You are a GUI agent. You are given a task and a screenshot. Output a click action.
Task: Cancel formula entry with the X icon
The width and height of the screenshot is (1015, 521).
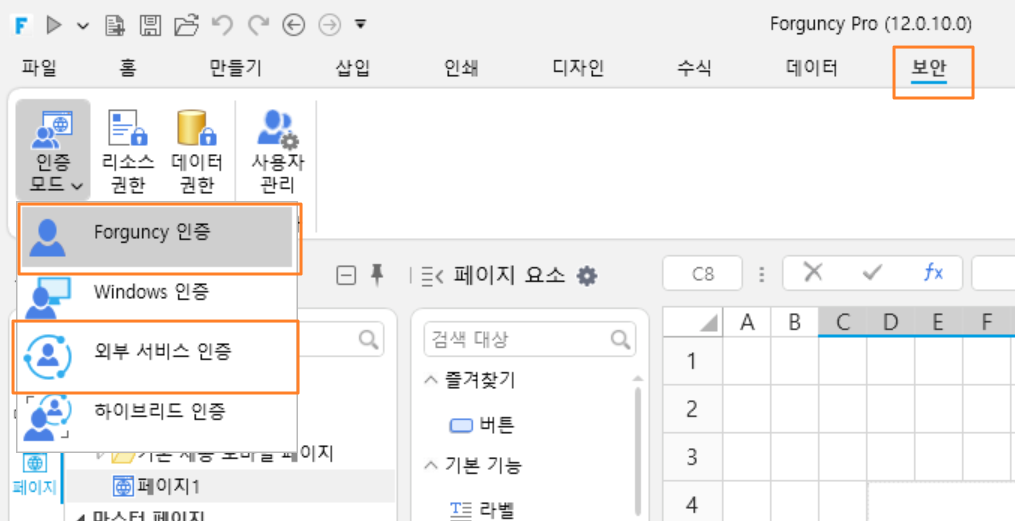(812, 272)
